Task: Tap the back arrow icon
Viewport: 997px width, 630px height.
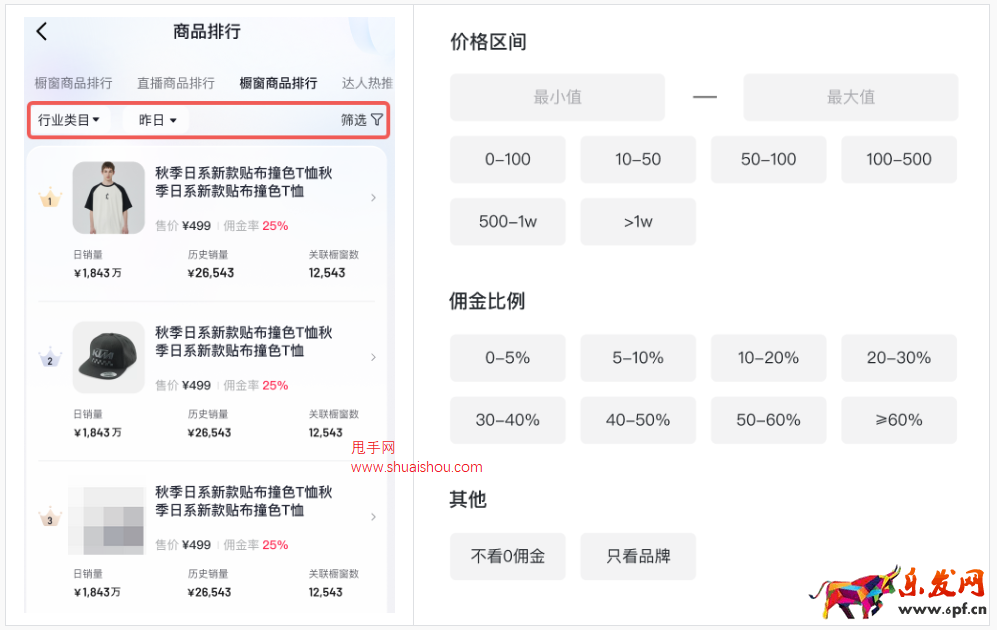Action: 42,31
